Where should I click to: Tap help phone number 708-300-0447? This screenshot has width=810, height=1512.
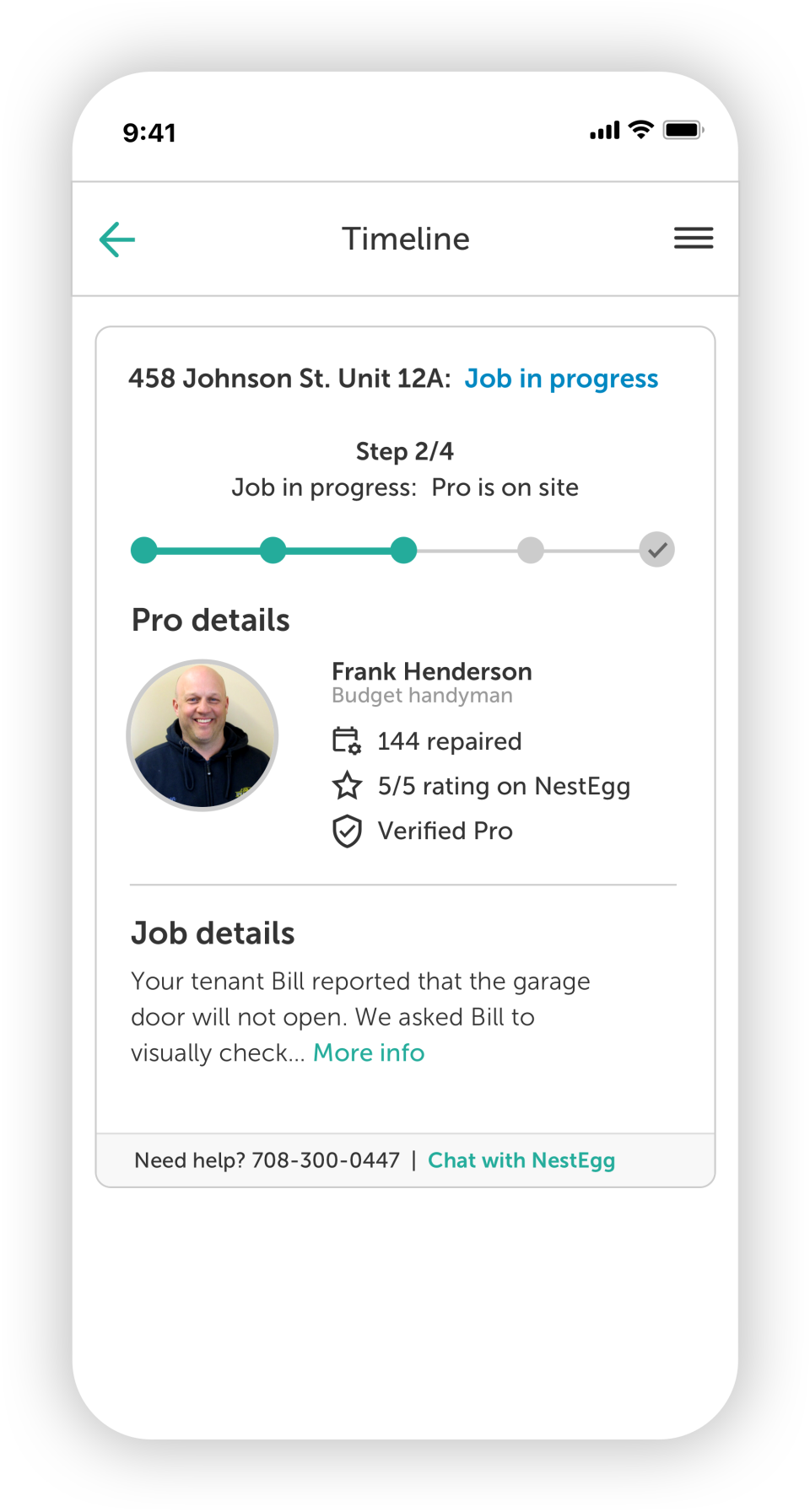click(326, 1160)
